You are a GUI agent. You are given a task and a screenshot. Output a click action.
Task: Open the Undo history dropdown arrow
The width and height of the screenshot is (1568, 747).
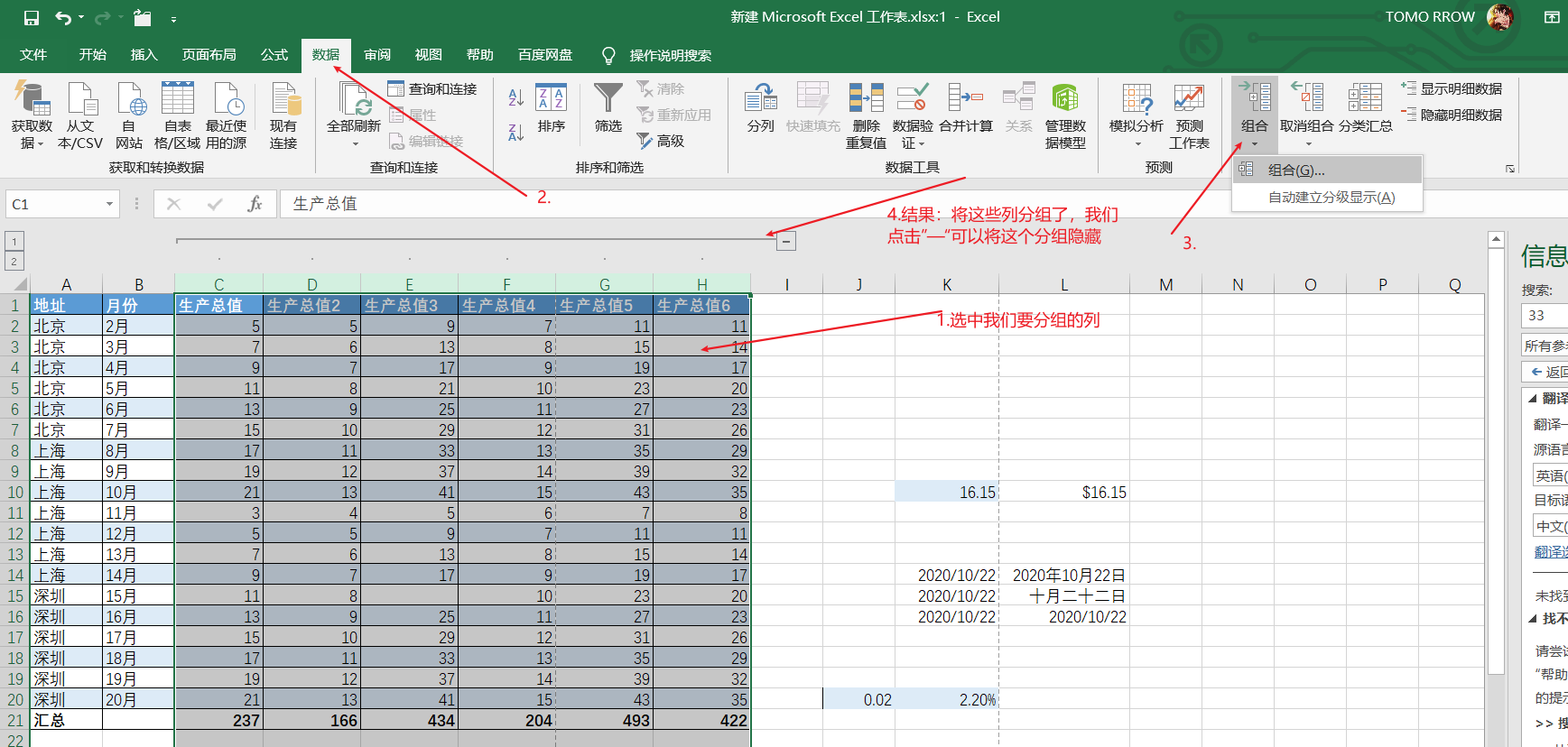[81, 17]
